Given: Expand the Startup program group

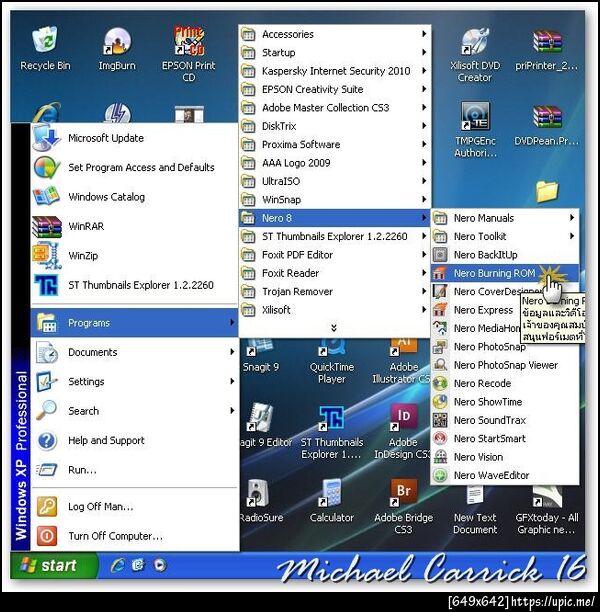Looking at the screenshot, I should coord(335,52).
